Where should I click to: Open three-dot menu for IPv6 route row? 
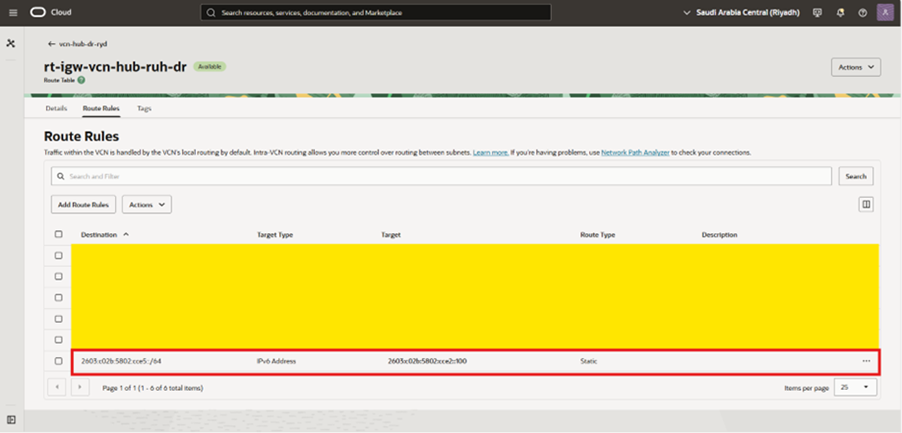[866, 360]
